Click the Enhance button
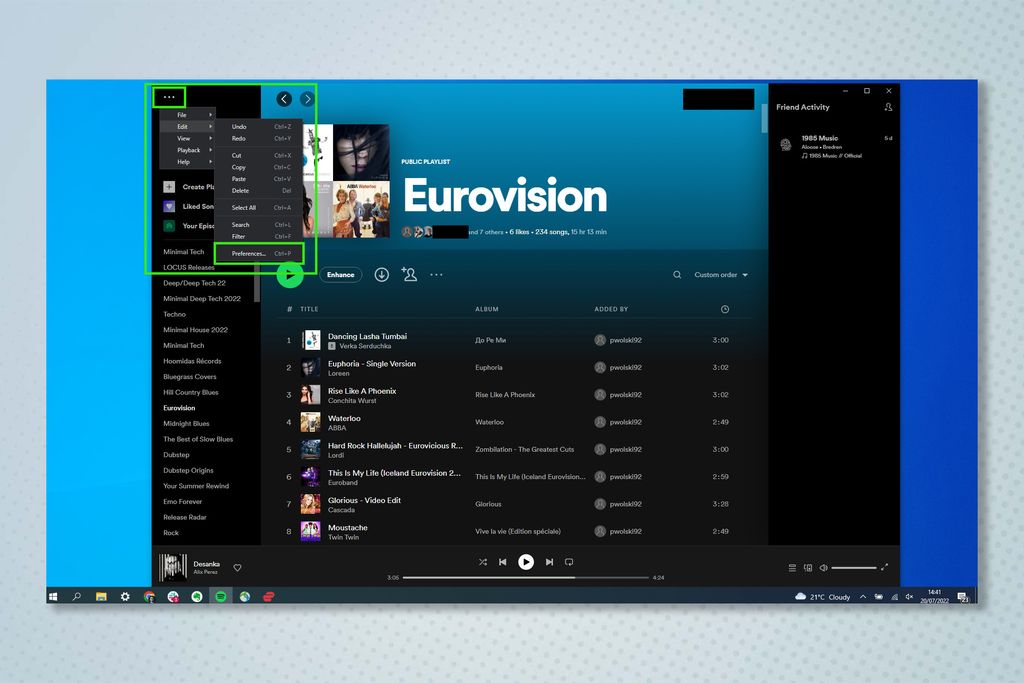The image size is (1024, 683). tap(341, 274)
